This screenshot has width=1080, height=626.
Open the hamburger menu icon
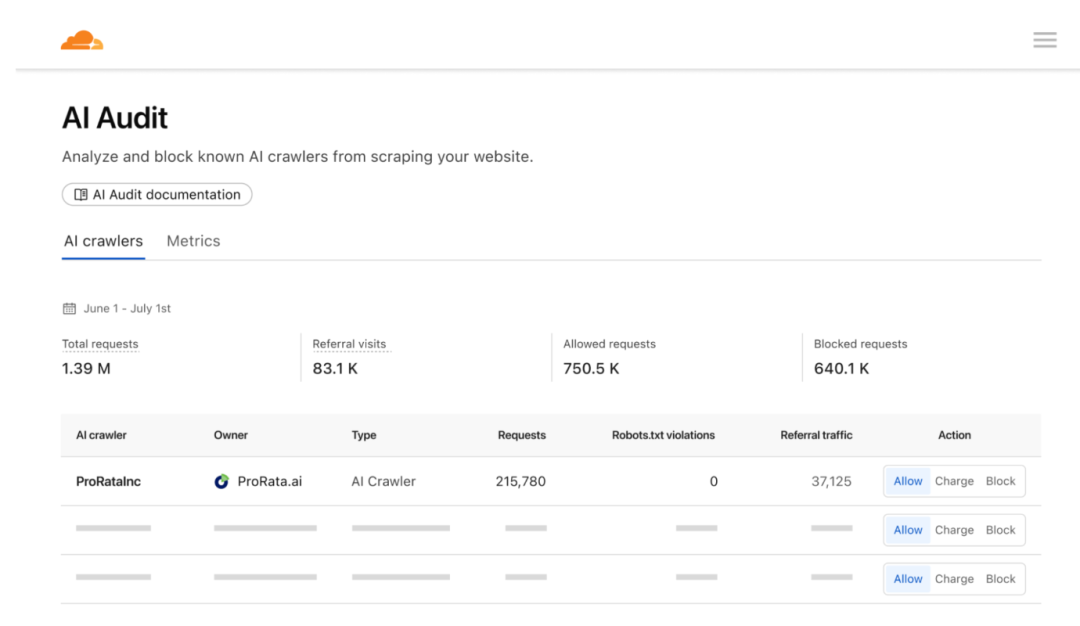1044,40
